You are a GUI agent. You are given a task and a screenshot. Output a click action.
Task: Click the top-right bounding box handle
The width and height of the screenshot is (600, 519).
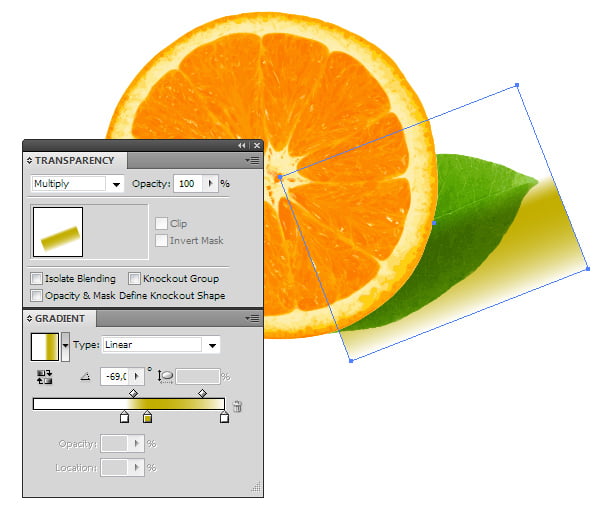517,85
